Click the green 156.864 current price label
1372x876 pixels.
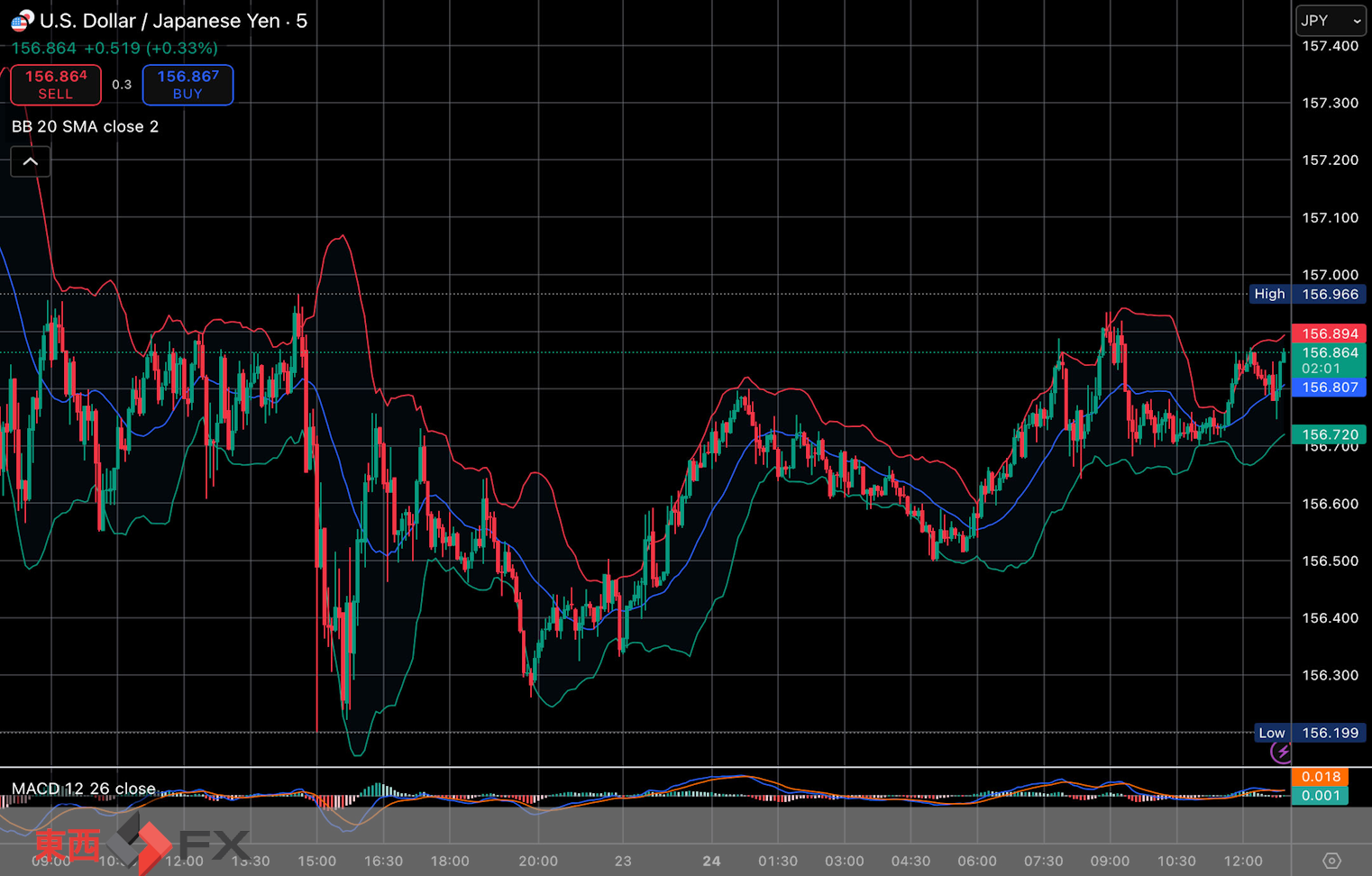coord(1329,352)
